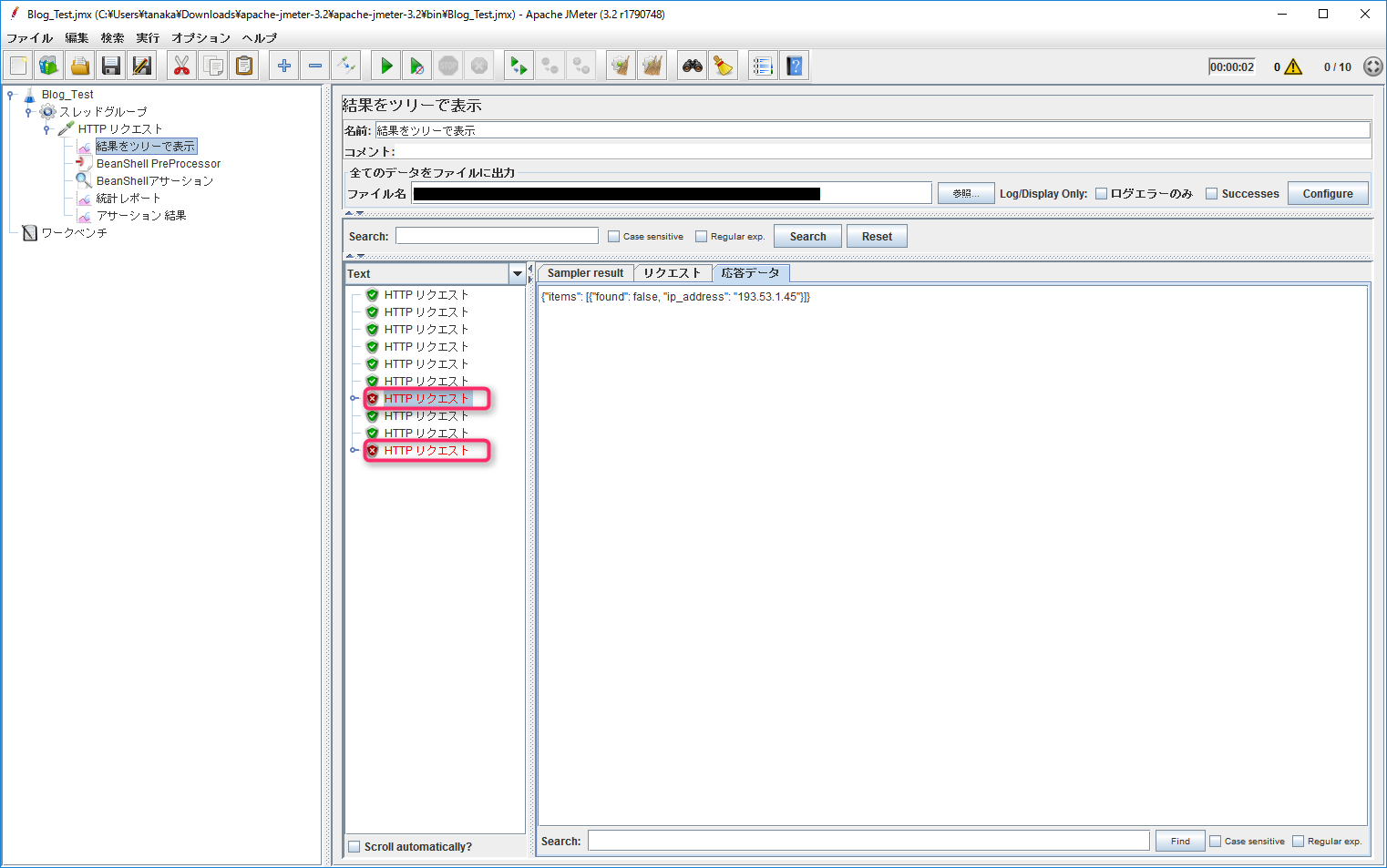1387x868 pixels.
Task: Expand all tree nodes with plus icon
Action: [284, 66]
